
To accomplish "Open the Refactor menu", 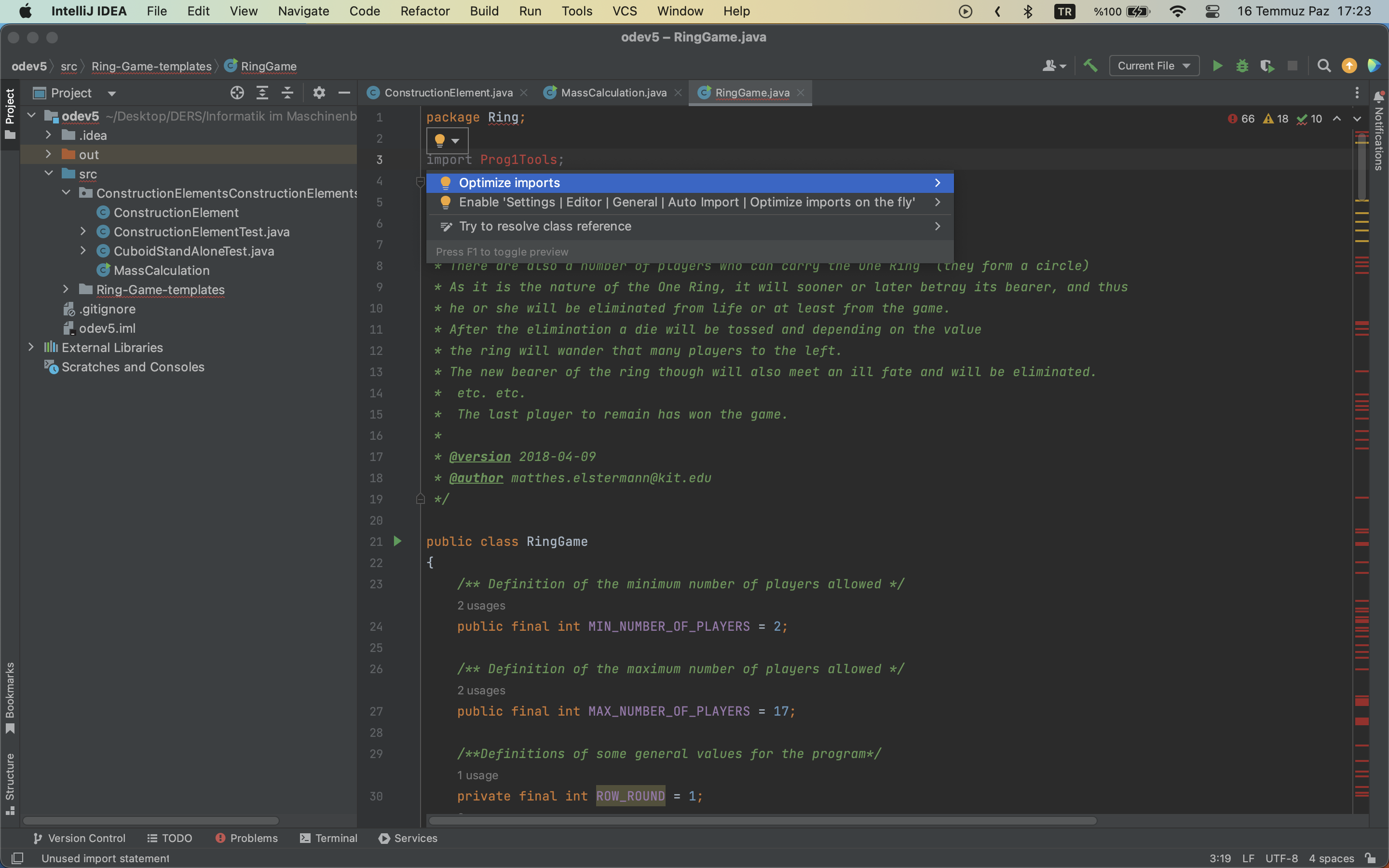I will pos(425,12).
